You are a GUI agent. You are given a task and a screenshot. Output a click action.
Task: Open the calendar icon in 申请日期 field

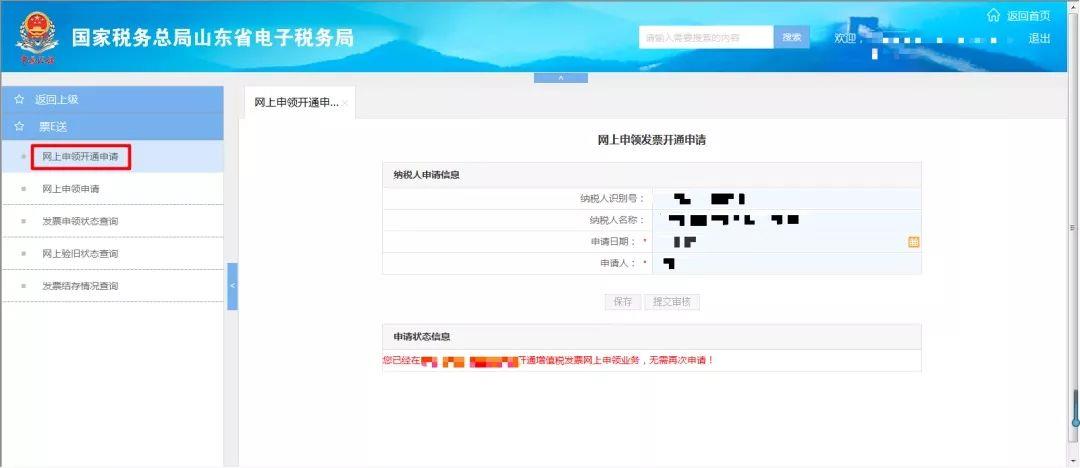913,242
